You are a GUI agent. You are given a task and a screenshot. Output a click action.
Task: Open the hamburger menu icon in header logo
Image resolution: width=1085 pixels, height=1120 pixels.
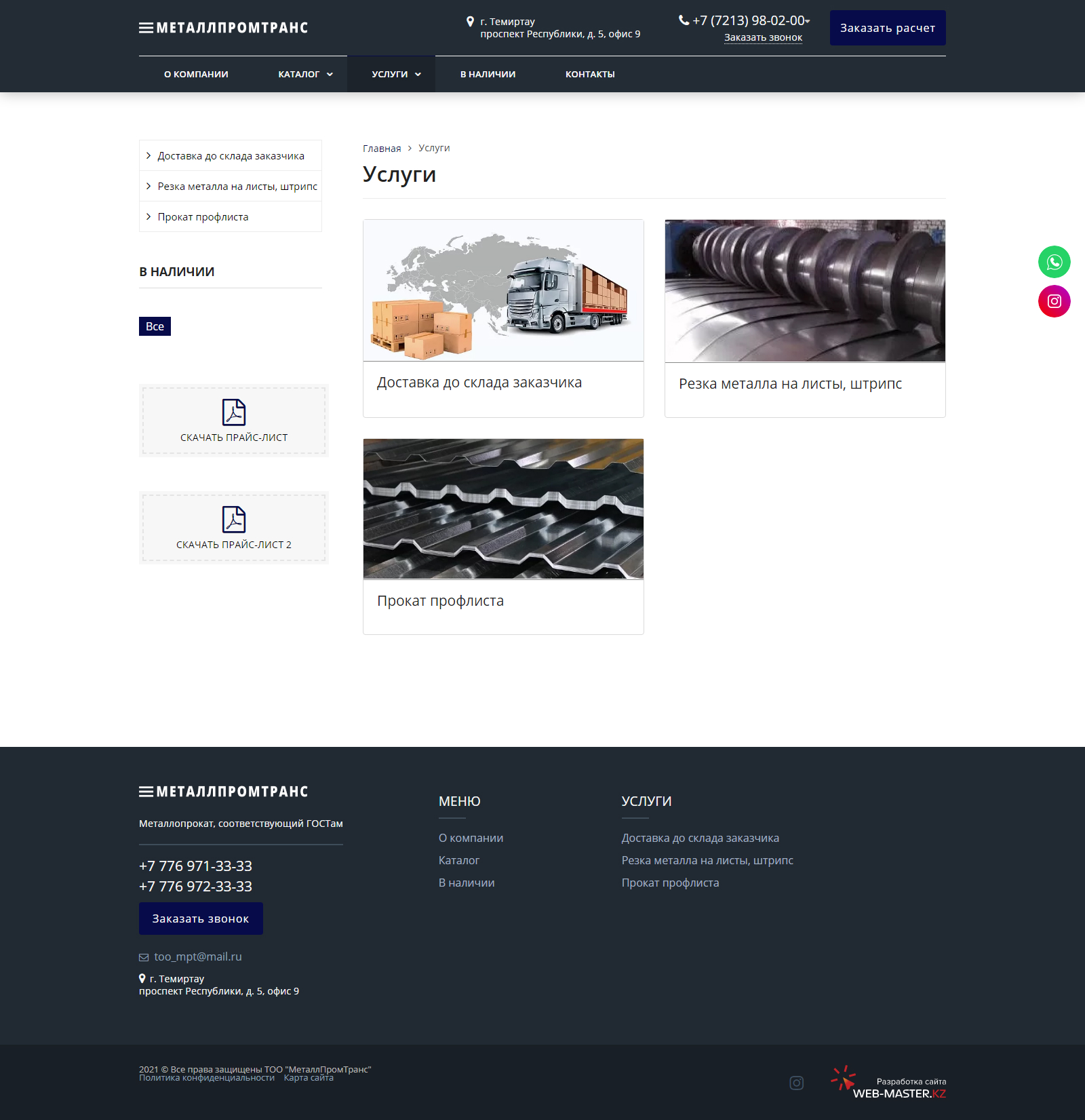pyautogui.click(x=146, y=28)
